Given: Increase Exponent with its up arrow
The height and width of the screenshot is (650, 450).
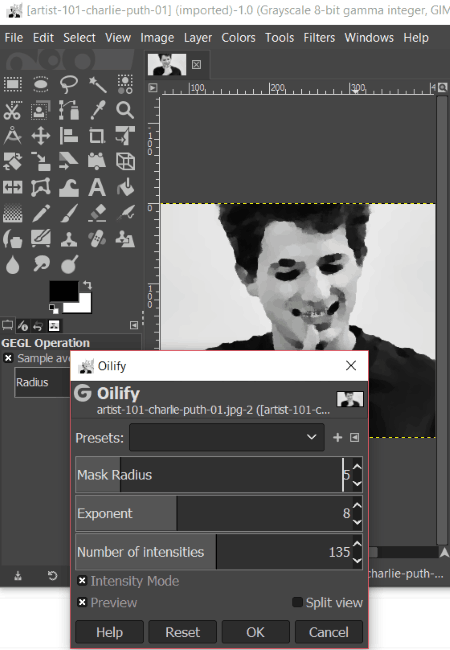Looking at the screenshot, I should pyautogui.click(x=357, y=506).
